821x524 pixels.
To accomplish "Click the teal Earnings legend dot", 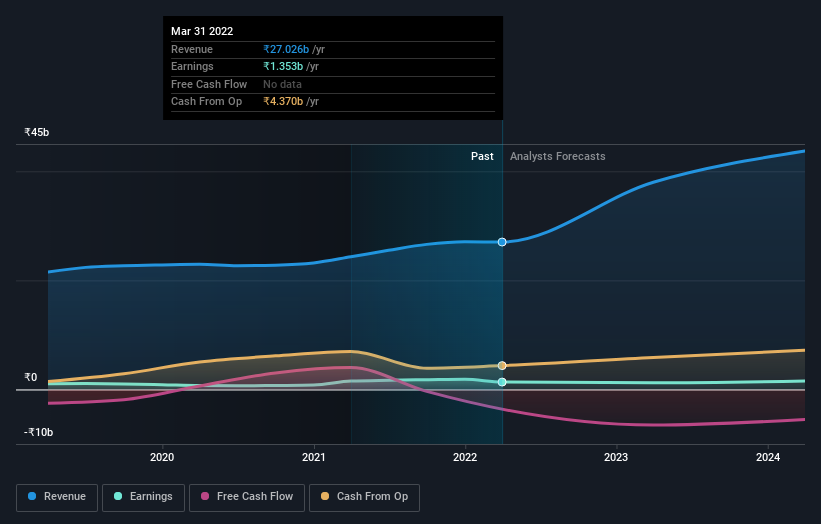I will pyautogui.click(x=118, y=496).
